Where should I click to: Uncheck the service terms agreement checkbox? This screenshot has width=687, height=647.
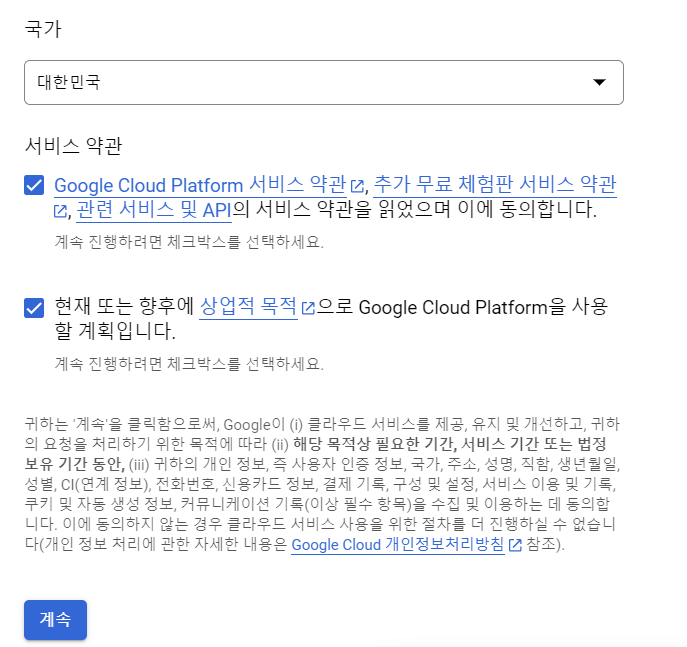(34, 185)
